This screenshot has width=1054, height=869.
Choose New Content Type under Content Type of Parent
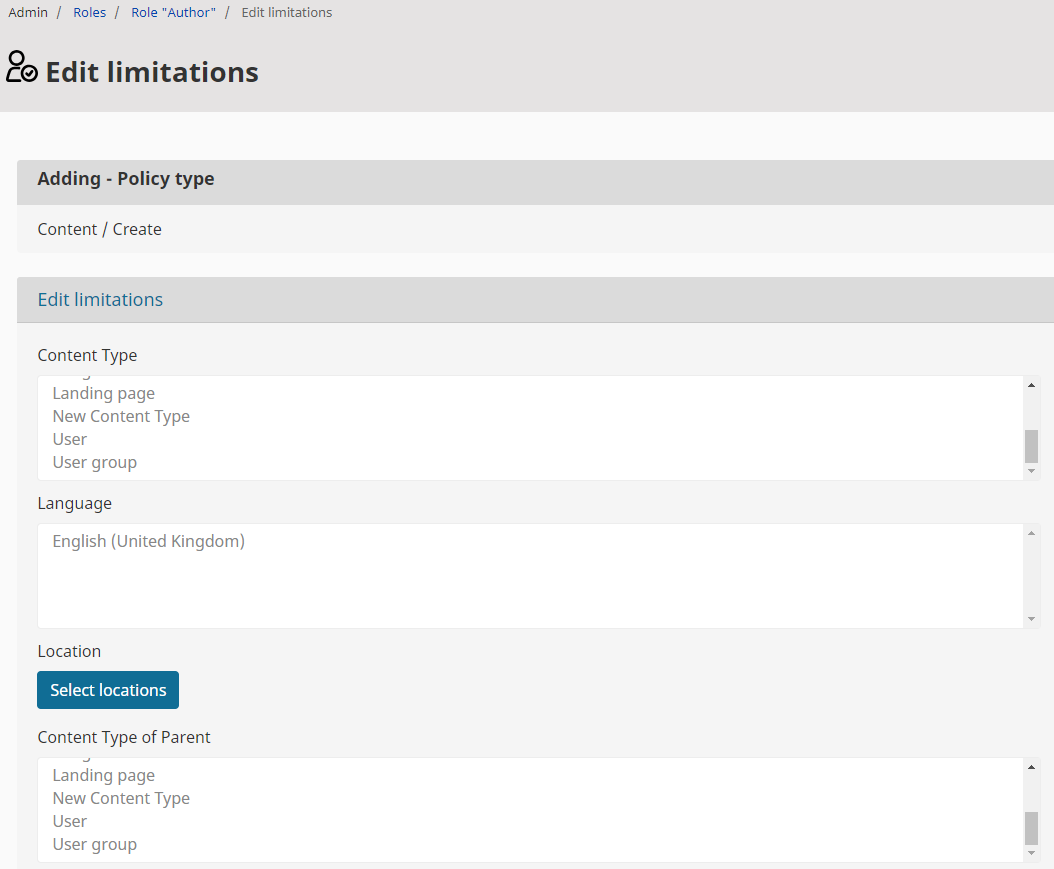click(x=121, y=799)
